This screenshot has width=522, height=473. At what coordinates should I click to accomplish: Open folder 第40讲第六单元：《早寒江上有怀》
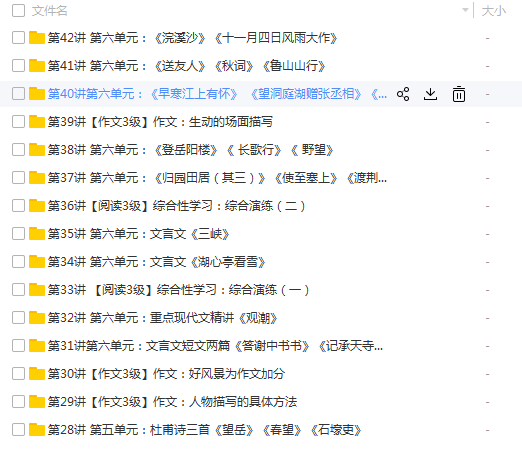coord(217,94)
